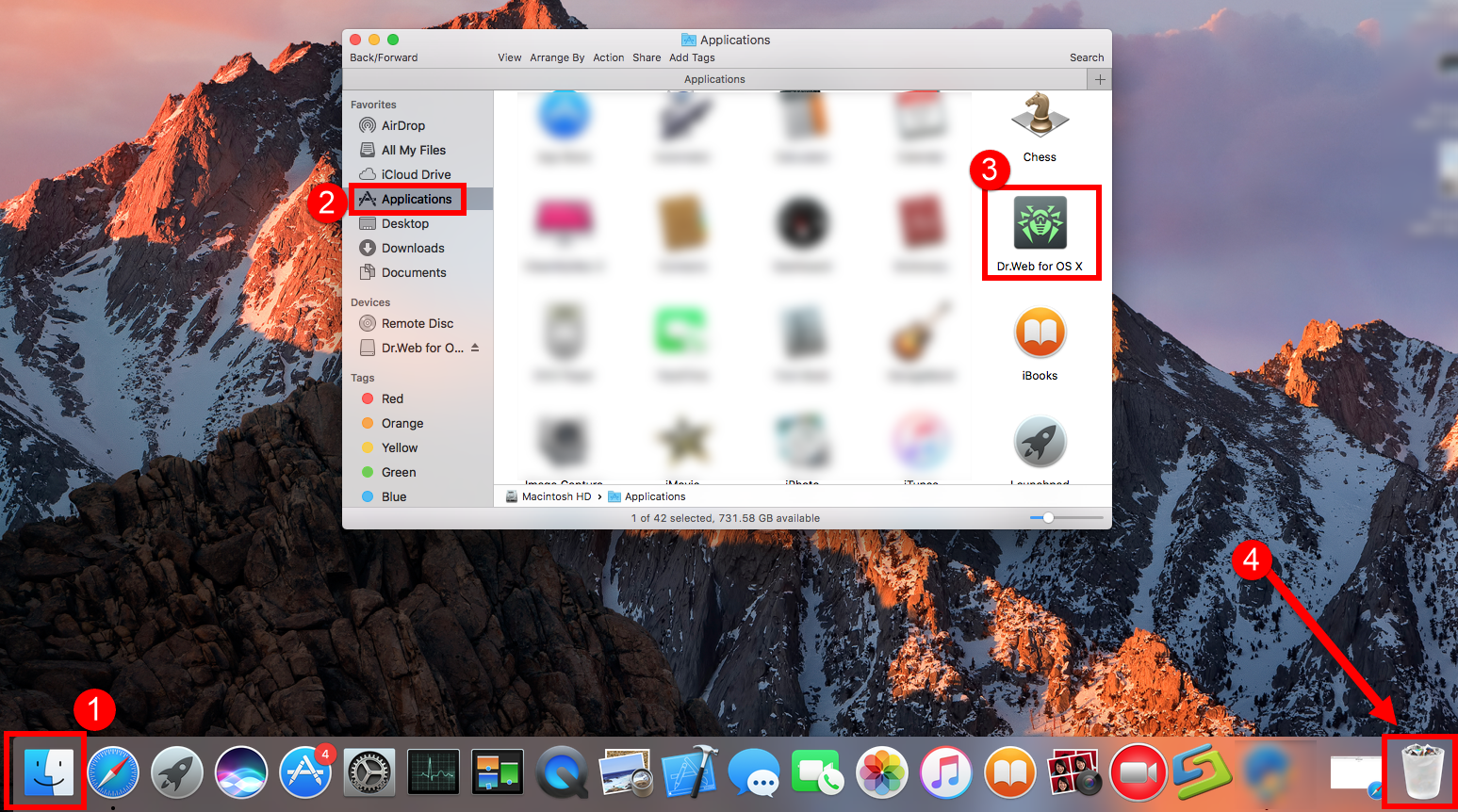Launch Siri from the Dock
Viewport: 1458px width, 812px height.
coord(241,773)
